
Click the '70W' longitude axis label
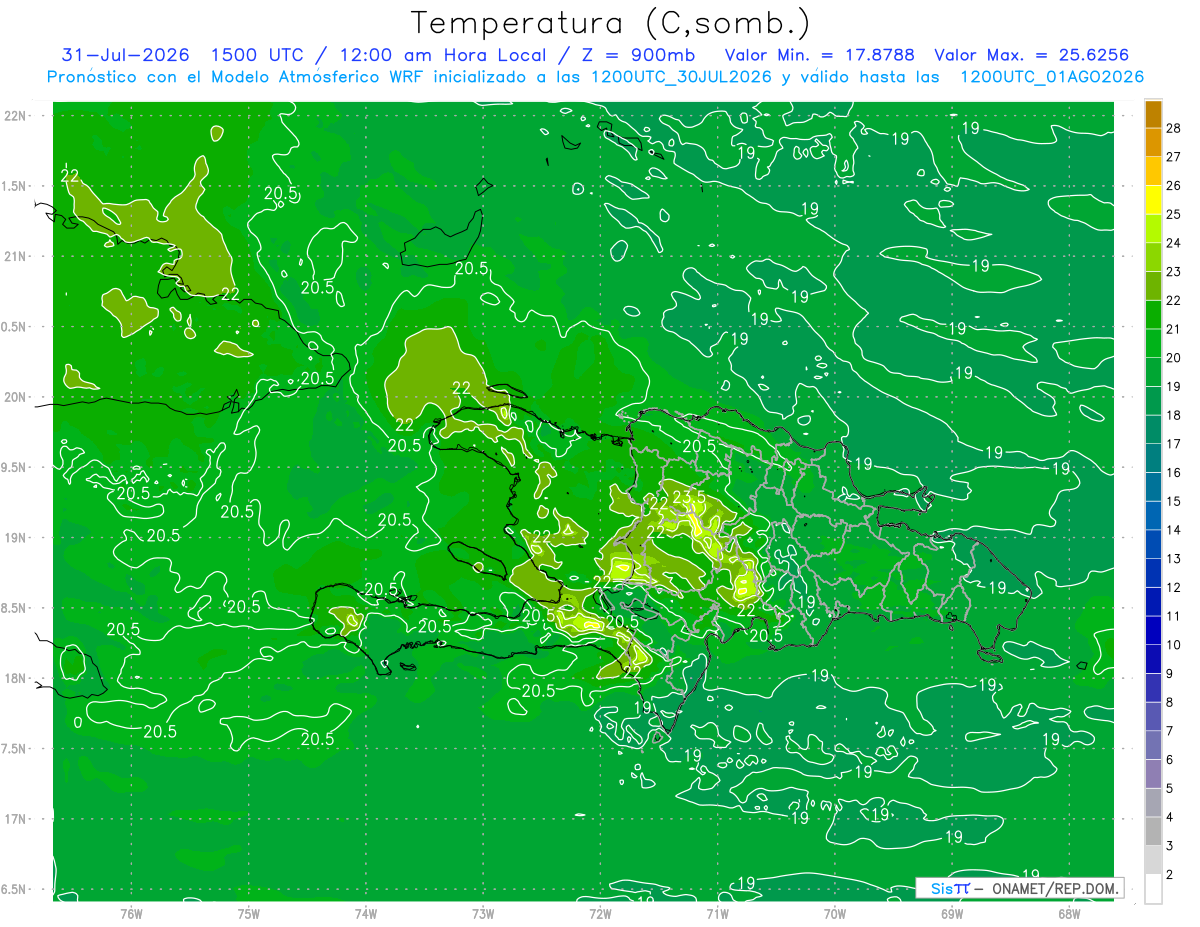tap(835, 914)
